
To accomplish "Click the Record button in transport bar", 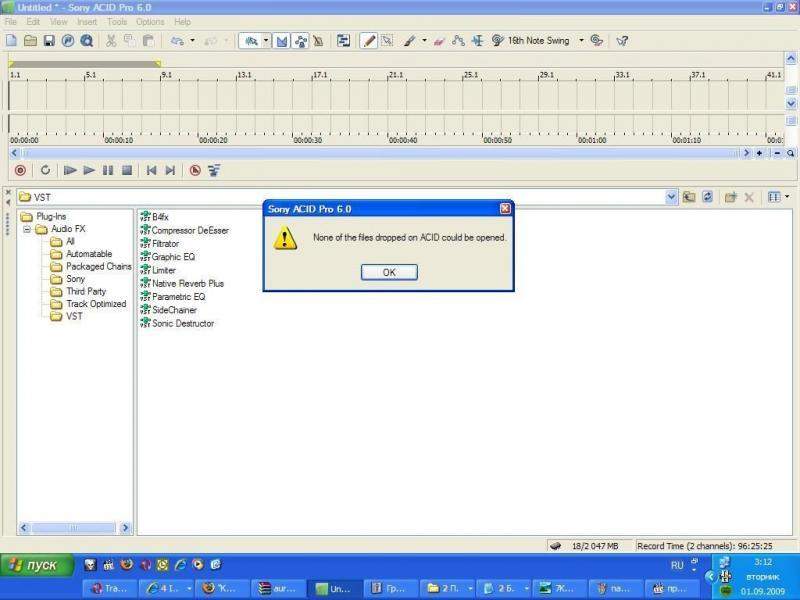I will point(20,170).
